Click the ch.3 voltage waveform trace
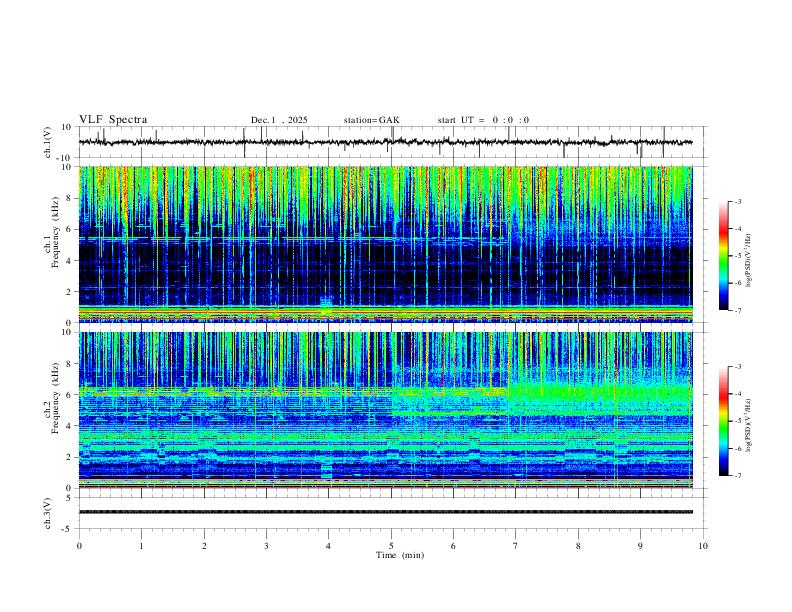 coord(385,512)
